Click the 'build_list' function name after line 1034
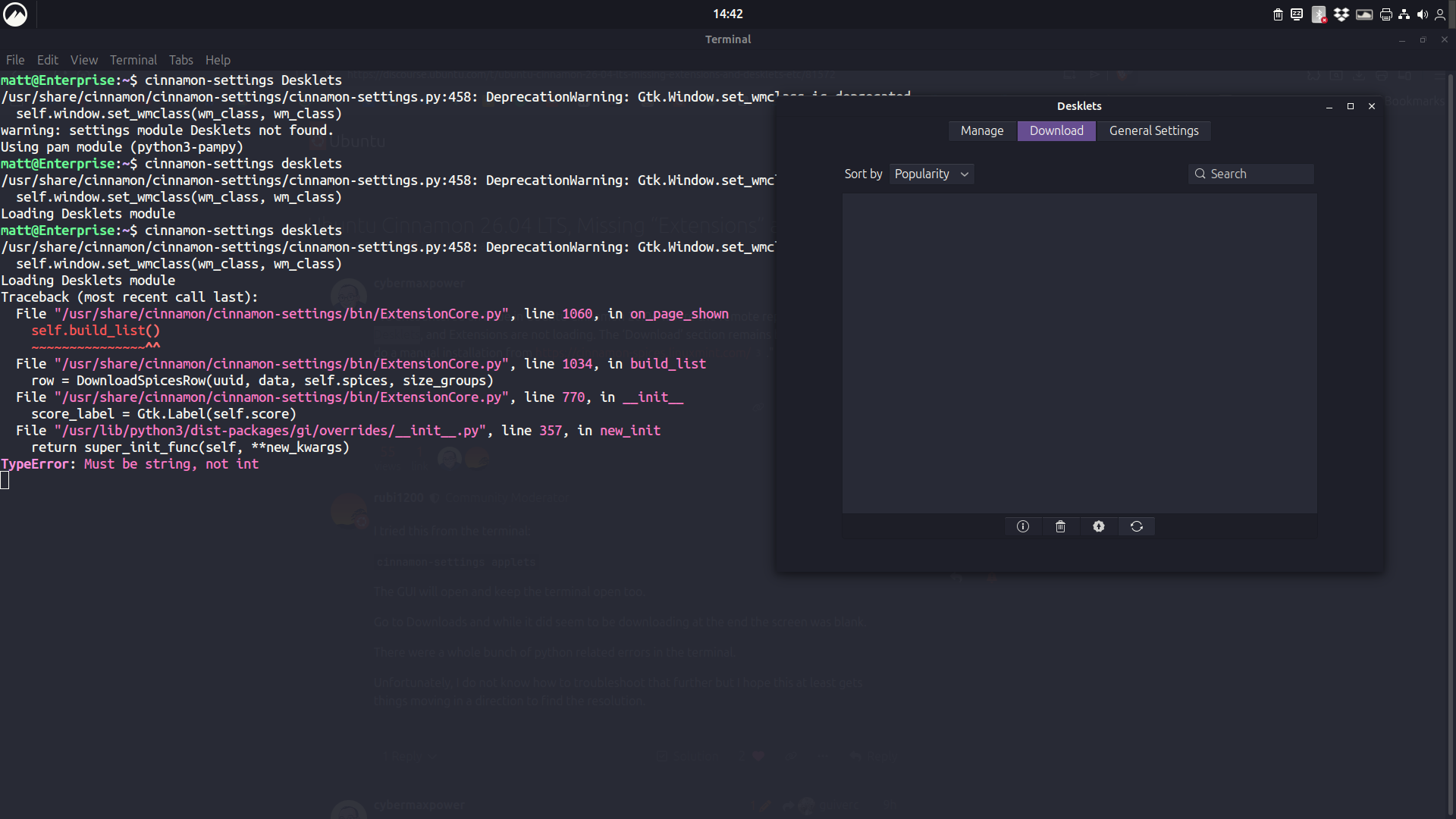1456x819 pixels. (x=668, y=364)
